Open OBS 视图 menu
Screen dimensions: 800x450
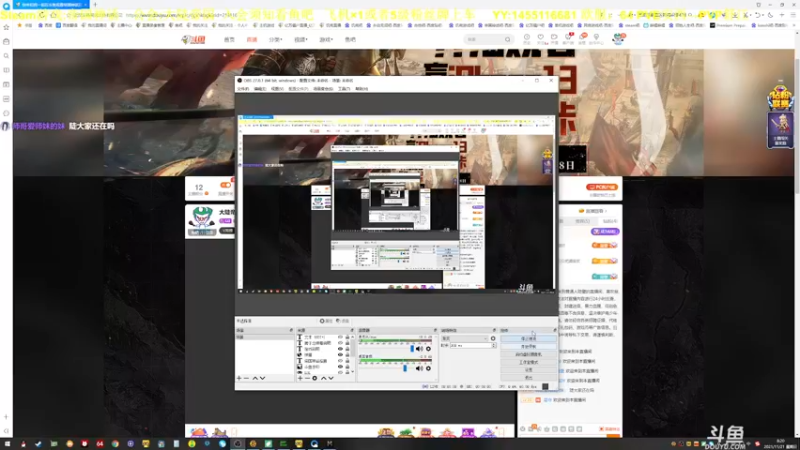click(x=277, y=89)
